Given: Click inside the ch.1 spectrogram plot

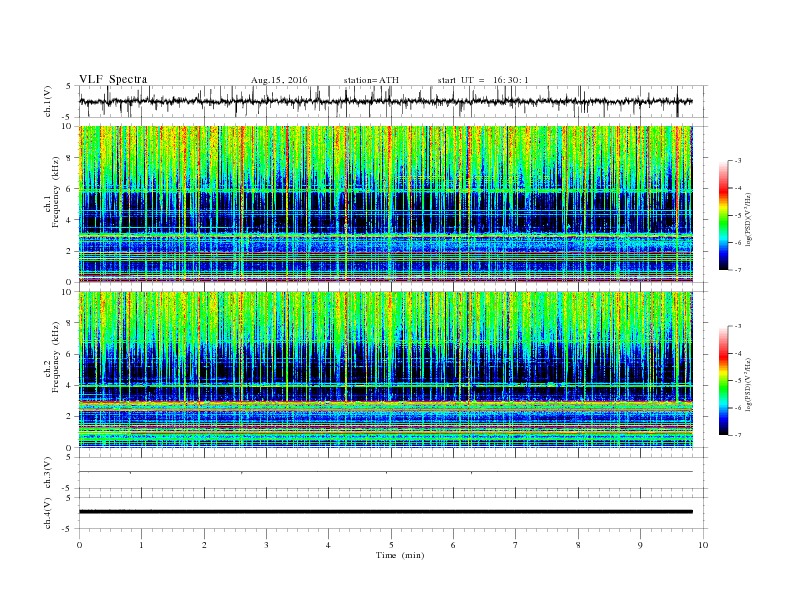Looking at the screenshot, I should (x=386, y=204).
